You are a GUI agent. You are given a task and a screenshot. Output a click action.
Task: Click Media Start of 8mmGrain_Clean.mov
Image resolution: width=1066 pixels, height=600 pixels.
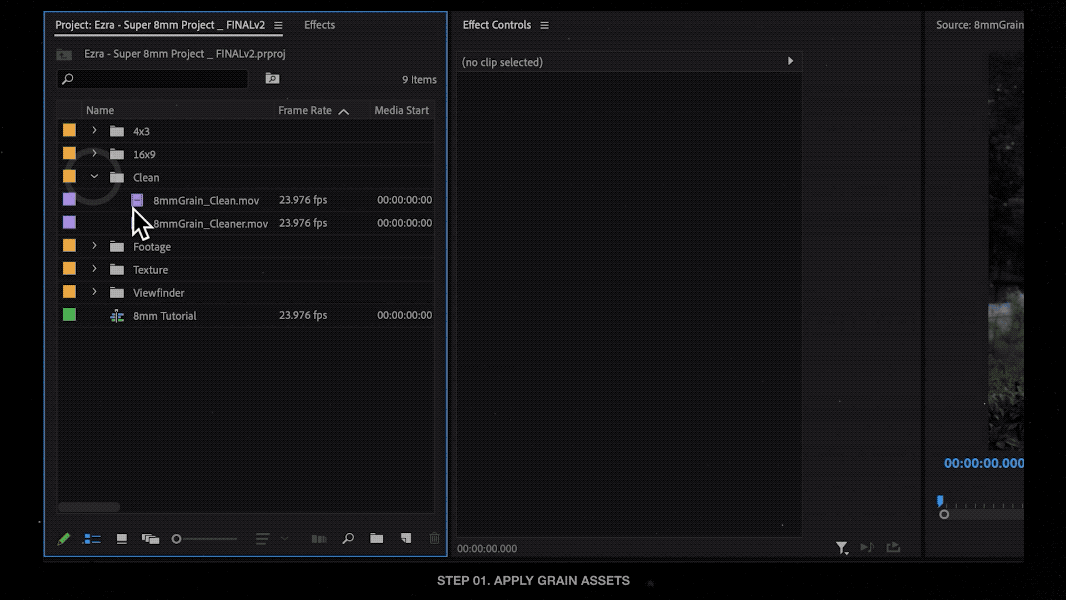(x=405, y=200)
